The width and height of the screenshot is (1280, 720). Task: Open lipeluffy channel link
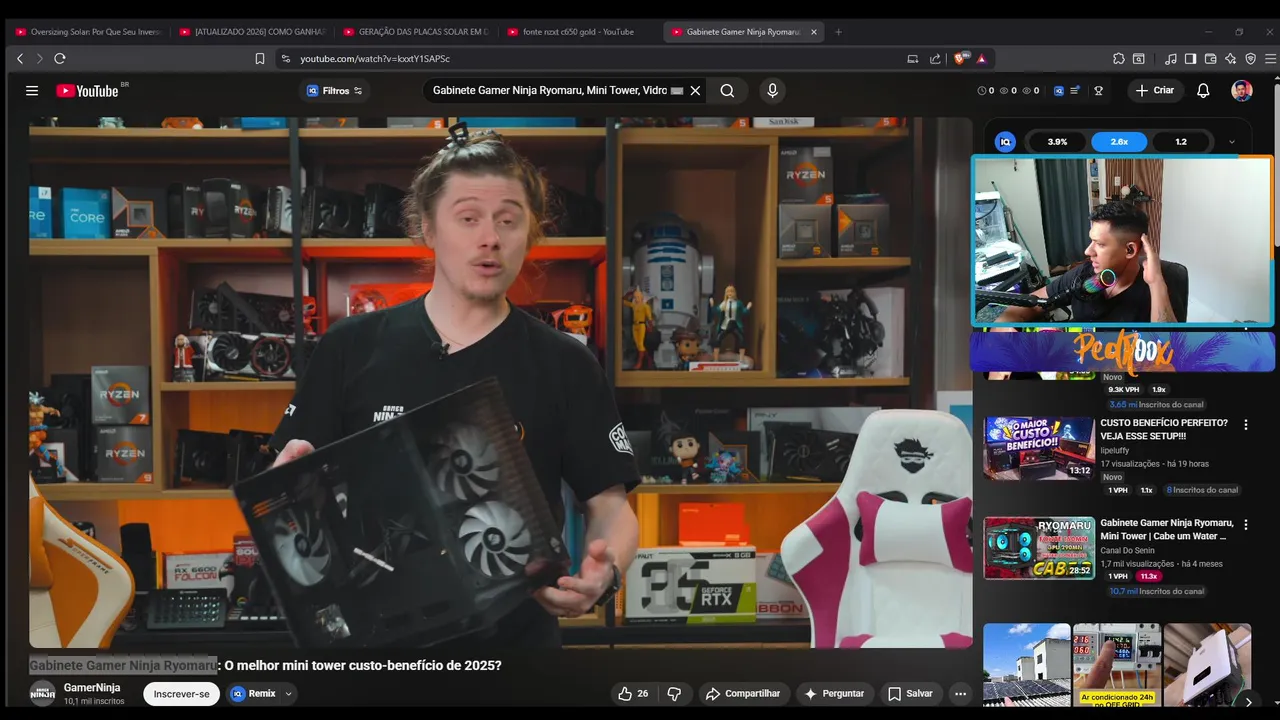coord(1115,450)
